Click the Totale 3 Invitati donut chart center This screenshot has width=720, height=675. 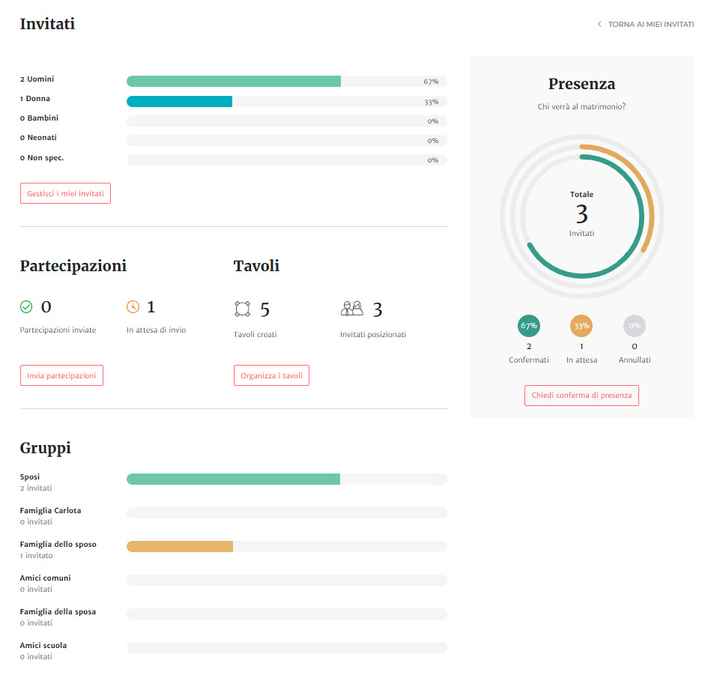coord(581,213)
